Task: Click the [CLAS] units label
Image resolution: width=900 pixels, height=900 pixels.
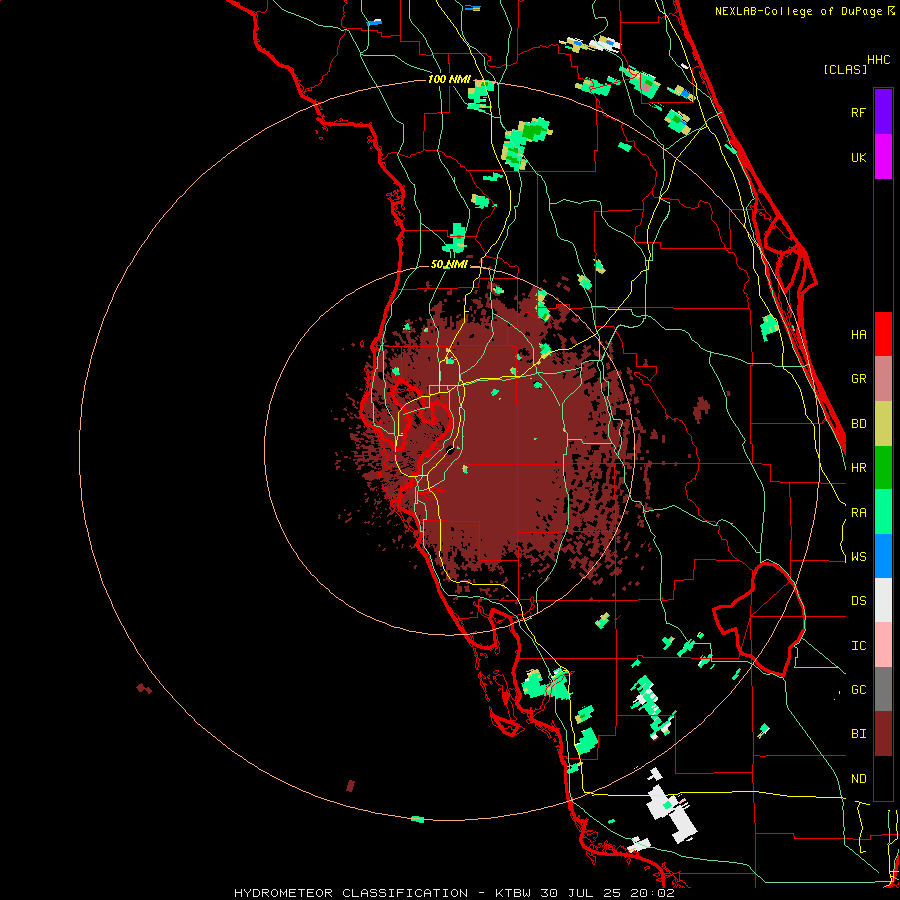Action: (845, 69)
